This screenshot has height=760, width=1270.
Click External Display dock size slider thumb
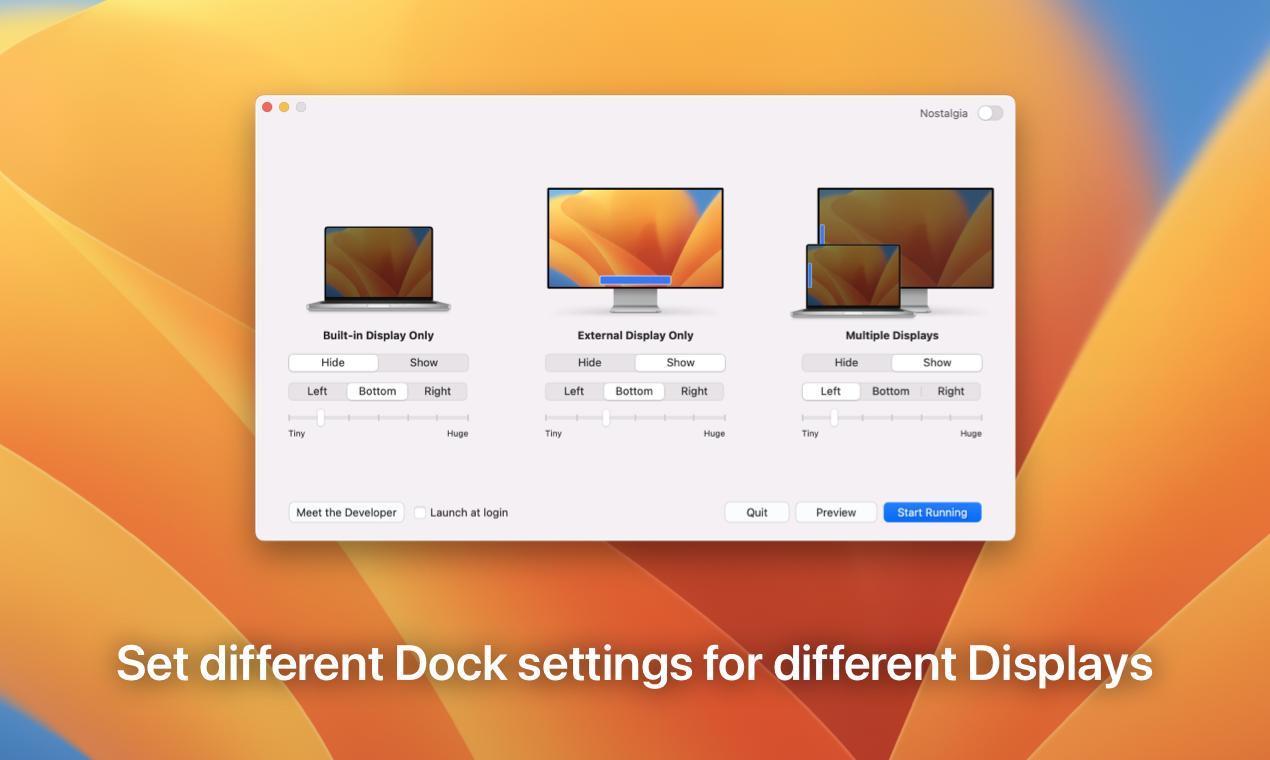tap(606, 417)
